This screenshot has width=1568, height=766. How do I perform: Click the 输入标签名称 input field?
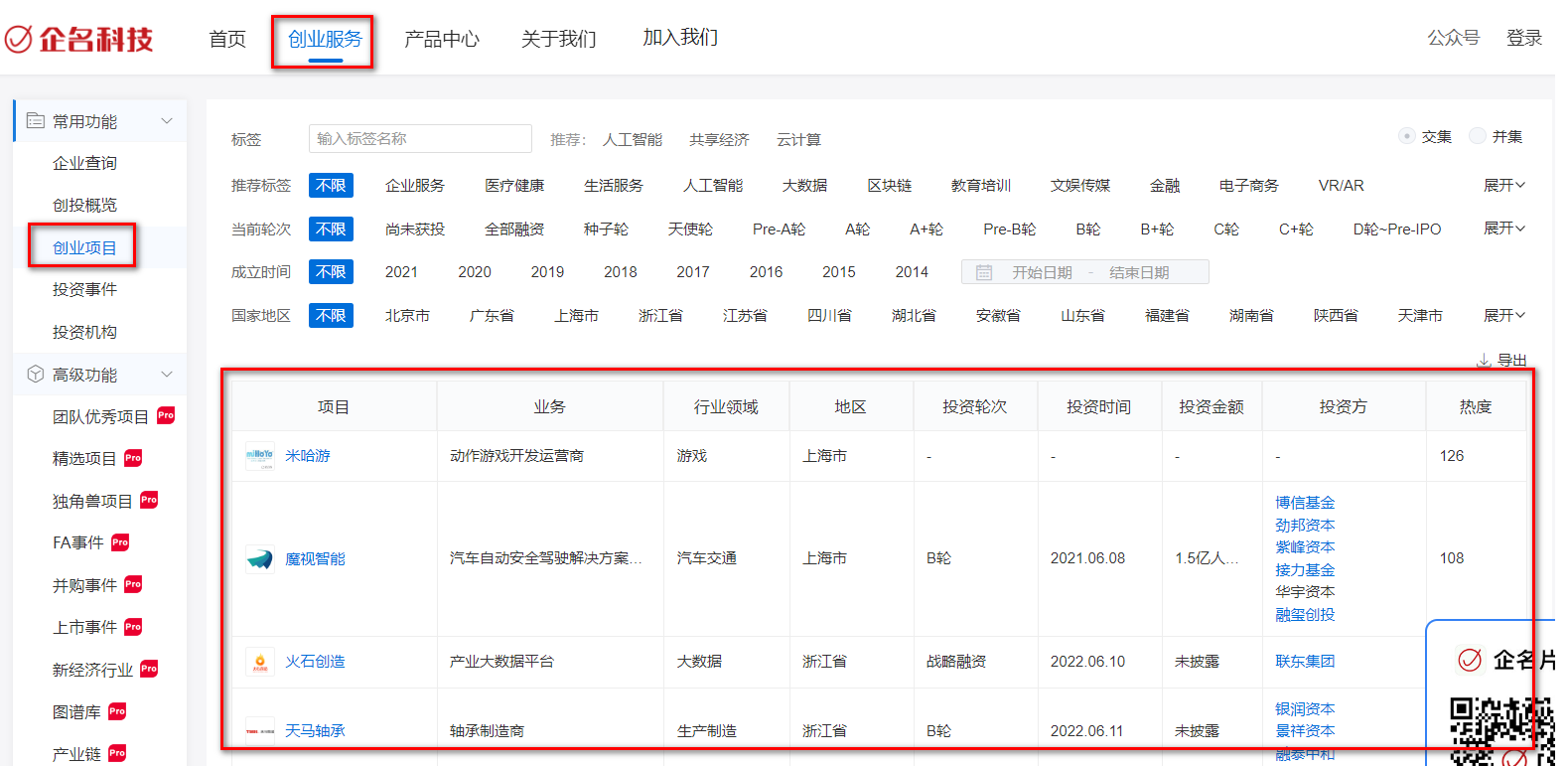tap(420, 139)
